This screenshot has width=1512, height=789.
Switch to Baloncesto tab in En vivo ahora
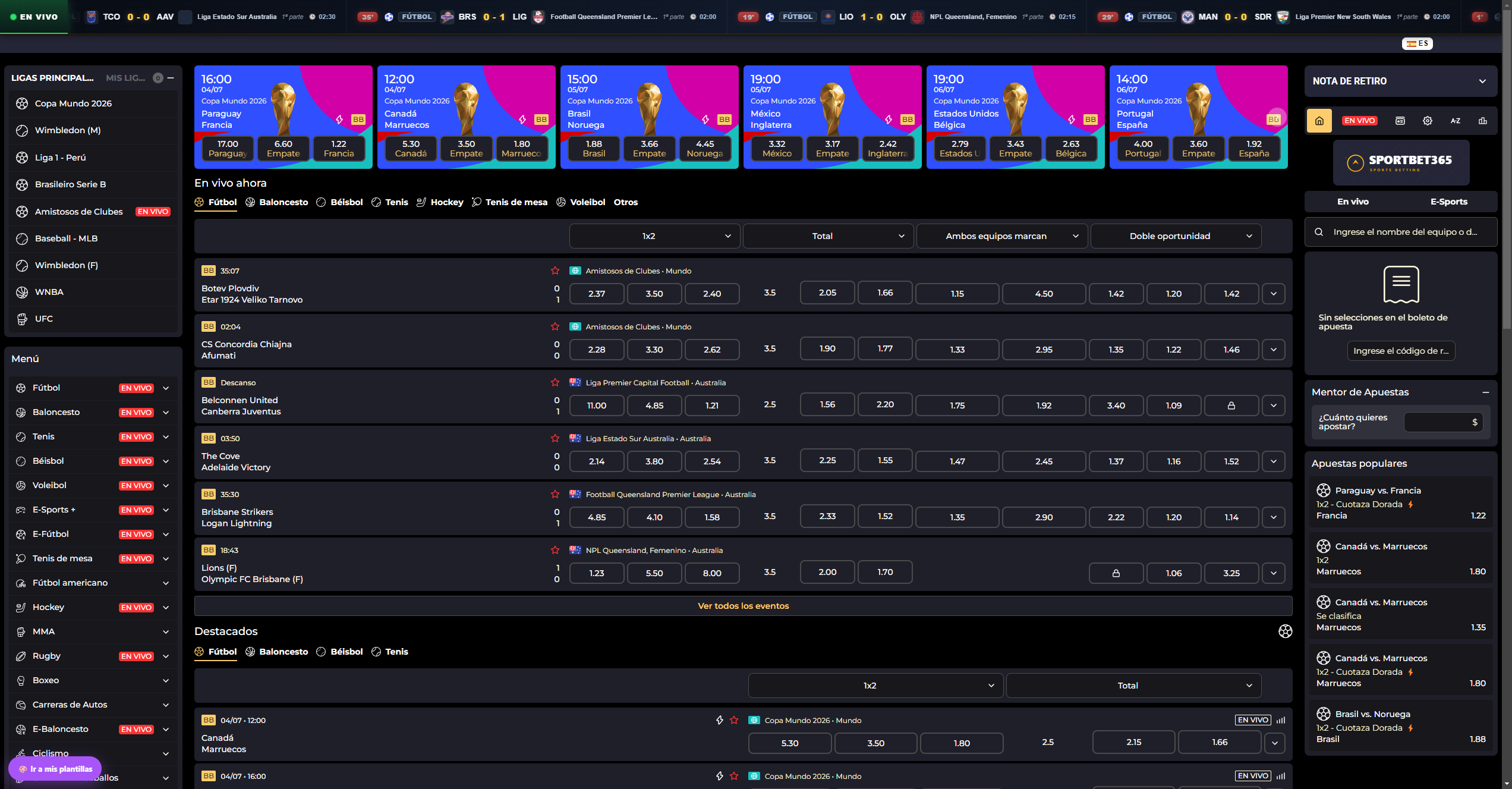pyautogui.click(x=277, y=202)
